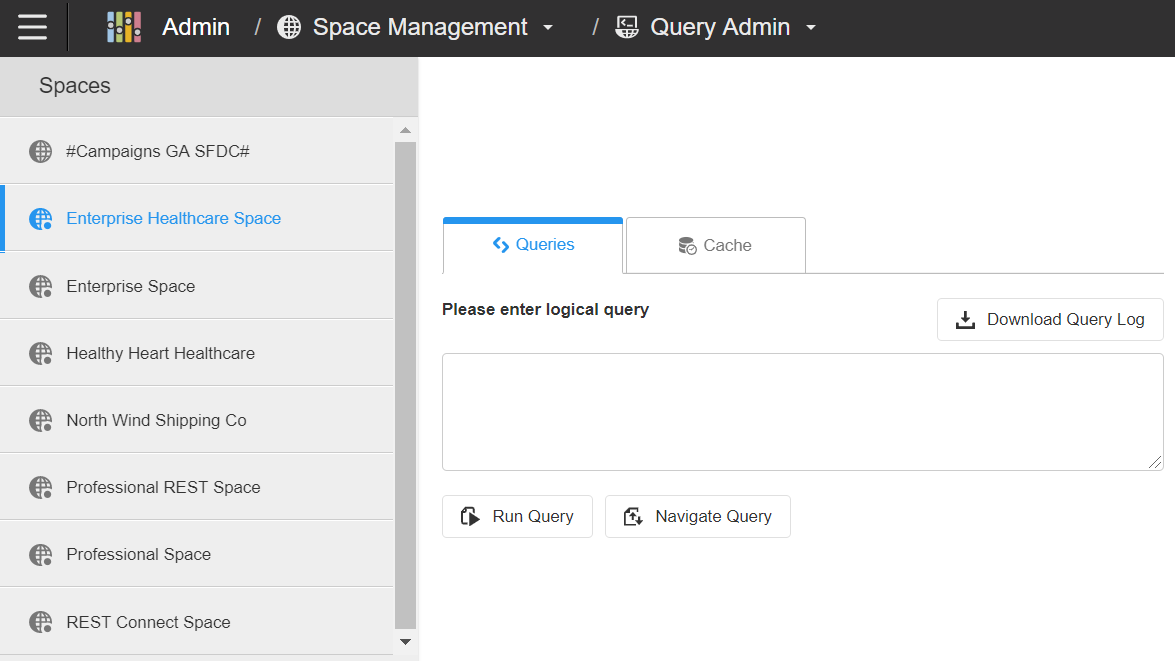The height and width of the screenshot is (661, 1175).
Task: Expand the Space Management dropdown arrow
Action: pyautogui.click(x=548, y=28)
